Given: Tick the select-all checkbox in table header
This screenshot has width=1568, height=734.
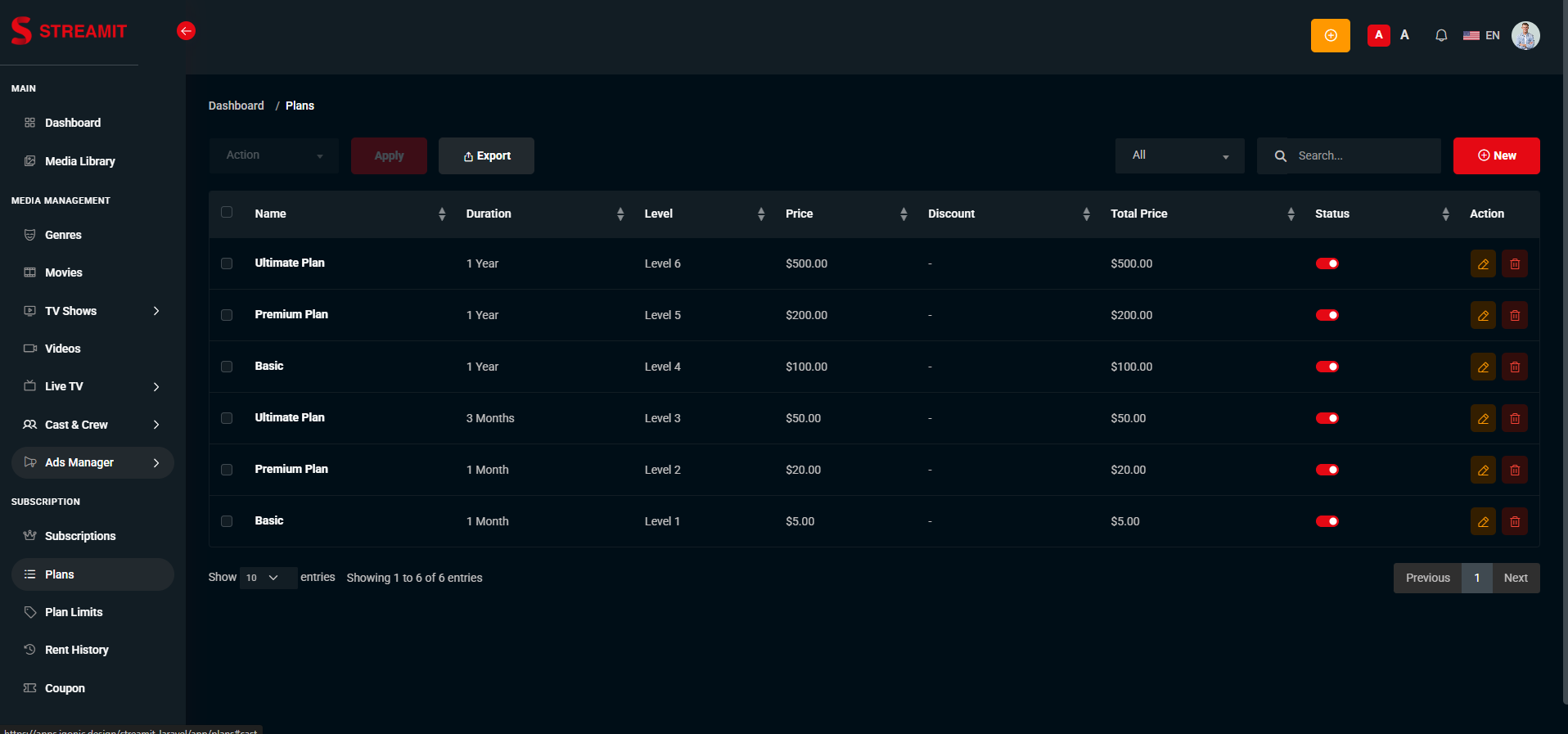Looking at the screenshot, I should (227, 212).
